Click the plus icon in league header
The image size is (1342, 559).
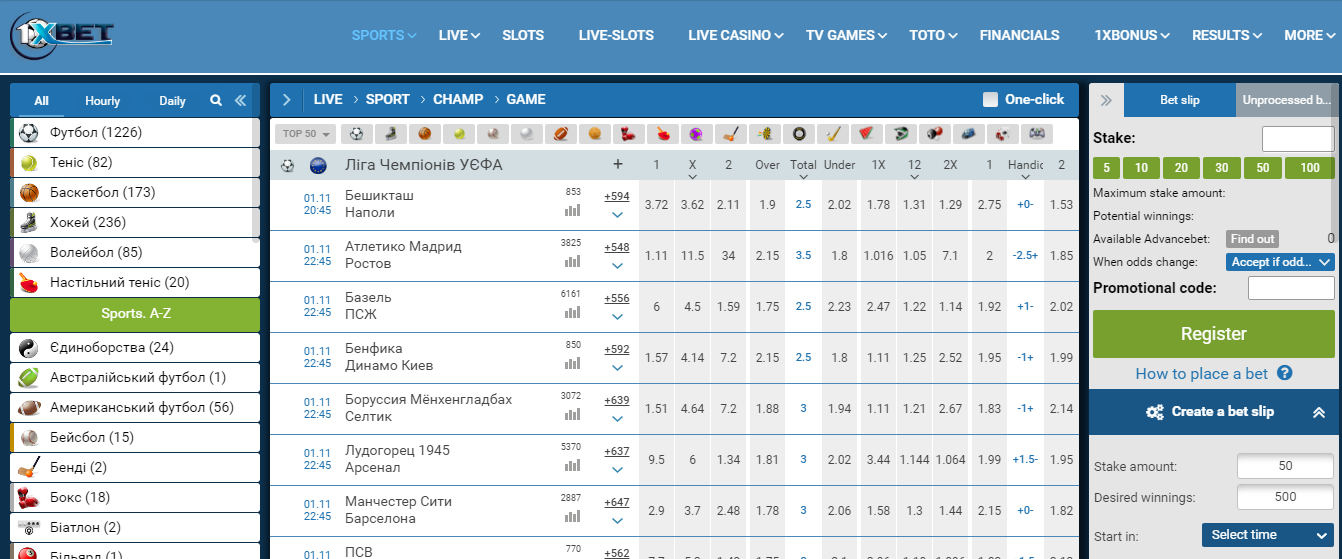(x=618, y=165)
